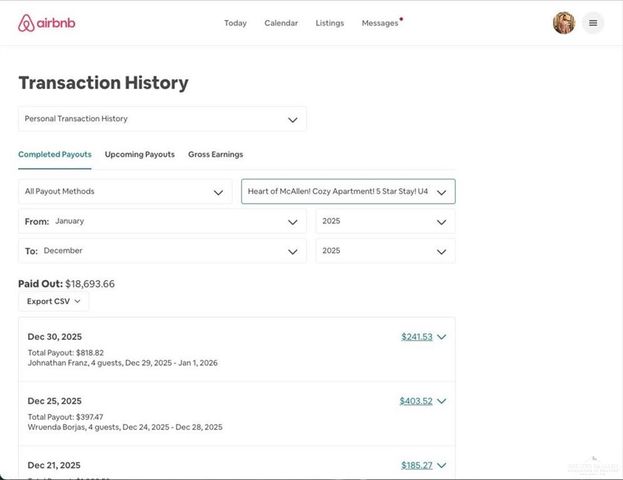Click the user profile avatar
The width and height of the screenshot is (623, 480).
pos(564,23)
